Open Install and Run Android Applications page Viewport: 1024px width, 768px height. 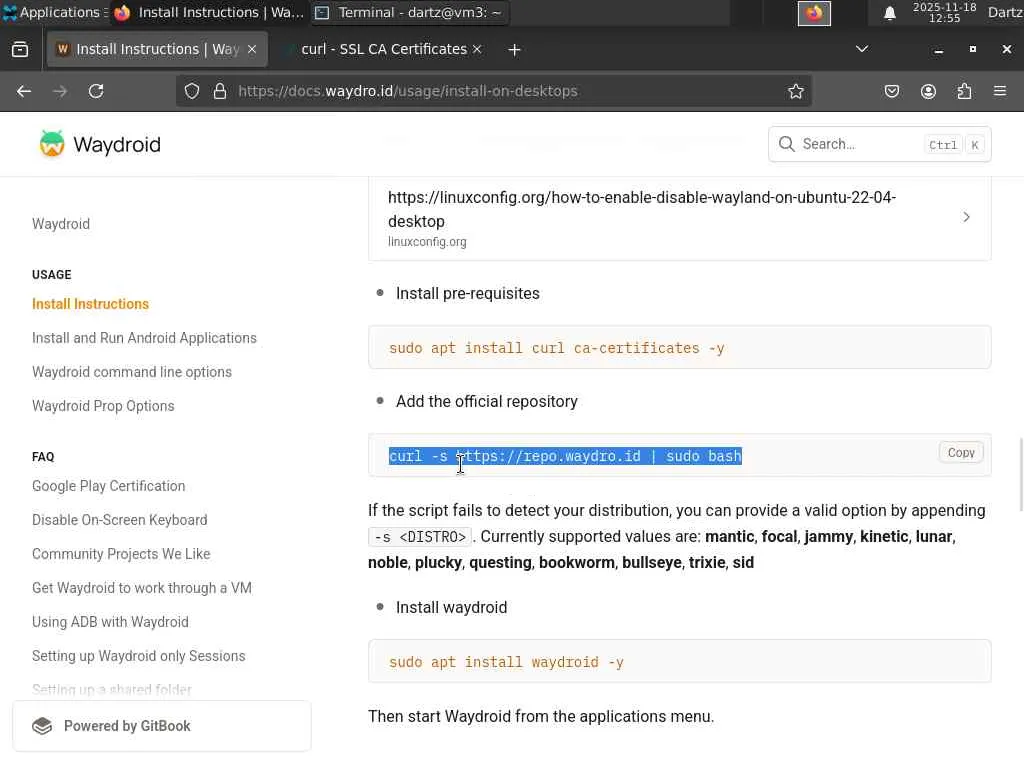coord(144,338)
